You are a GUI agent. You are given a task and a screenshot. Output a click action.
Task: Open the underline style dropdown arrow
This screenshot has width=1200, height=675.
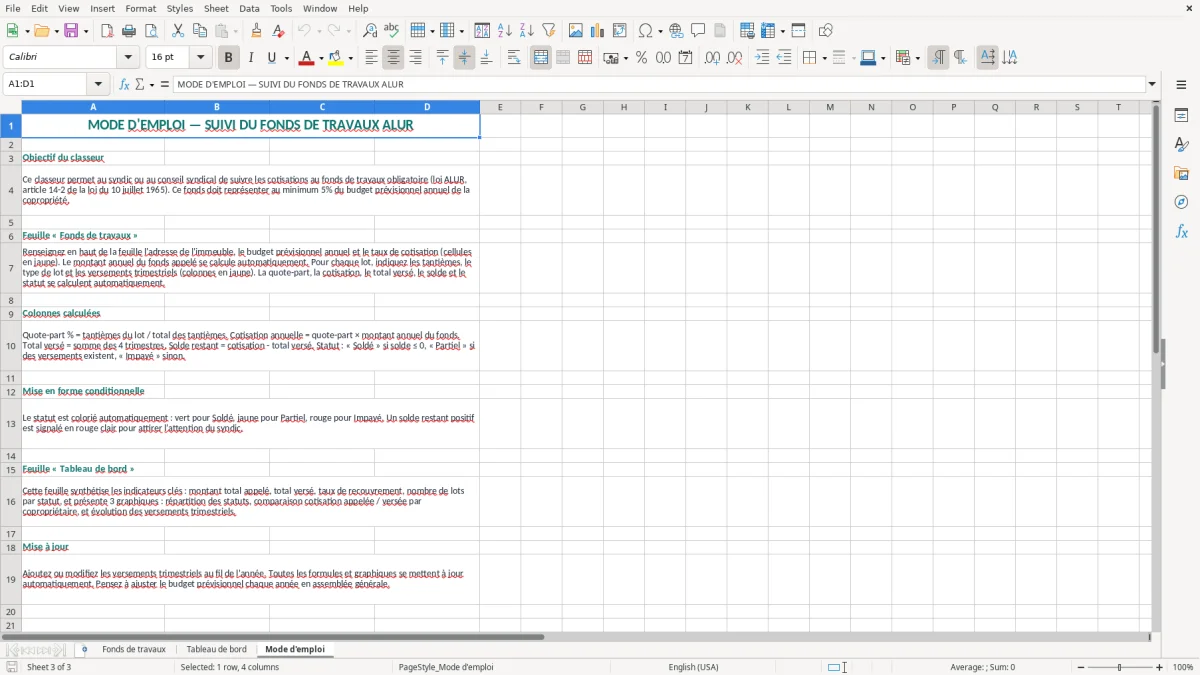click(x=286, y=58)
